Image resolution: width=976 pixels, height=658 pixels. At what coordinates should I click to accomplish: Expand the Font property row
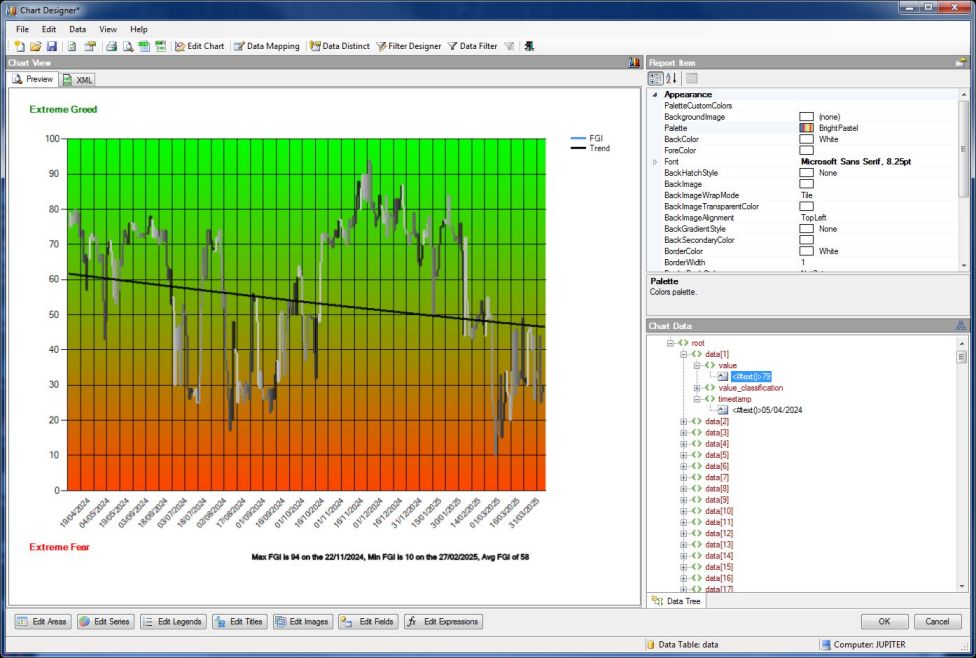(656, 162)
